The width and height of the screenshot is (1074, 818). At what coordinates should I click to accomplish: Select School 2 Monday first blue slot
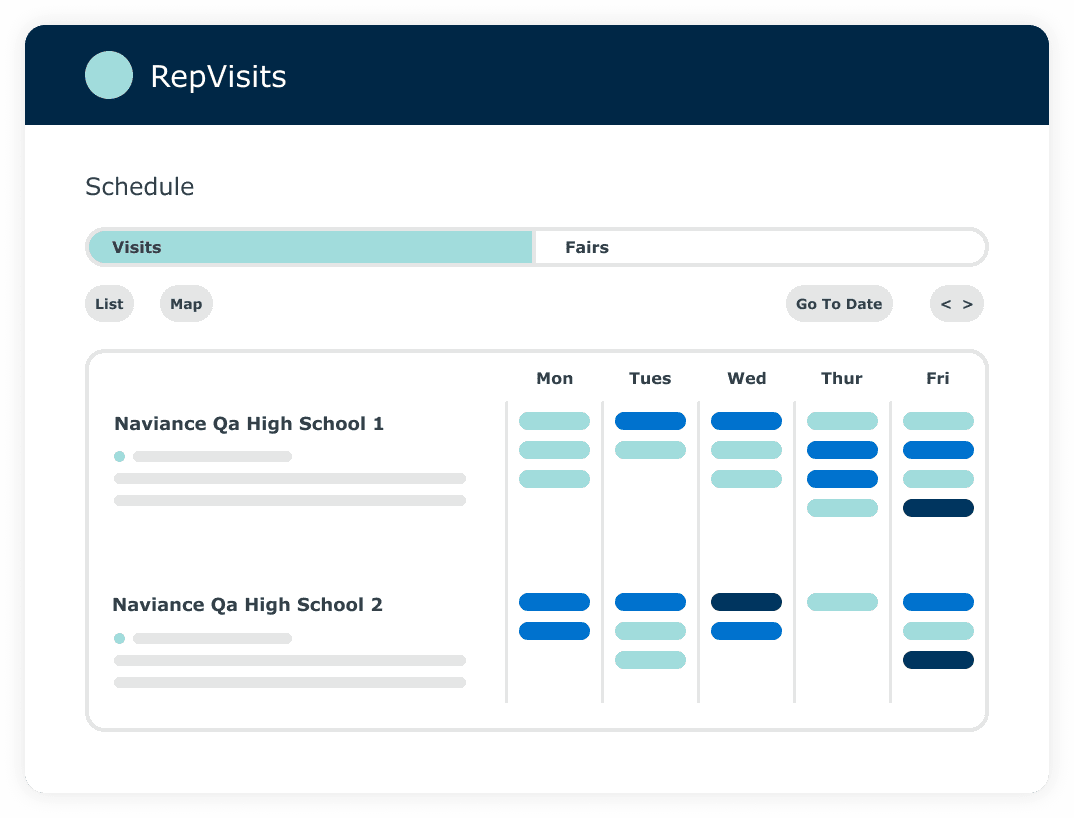point(554,602)
